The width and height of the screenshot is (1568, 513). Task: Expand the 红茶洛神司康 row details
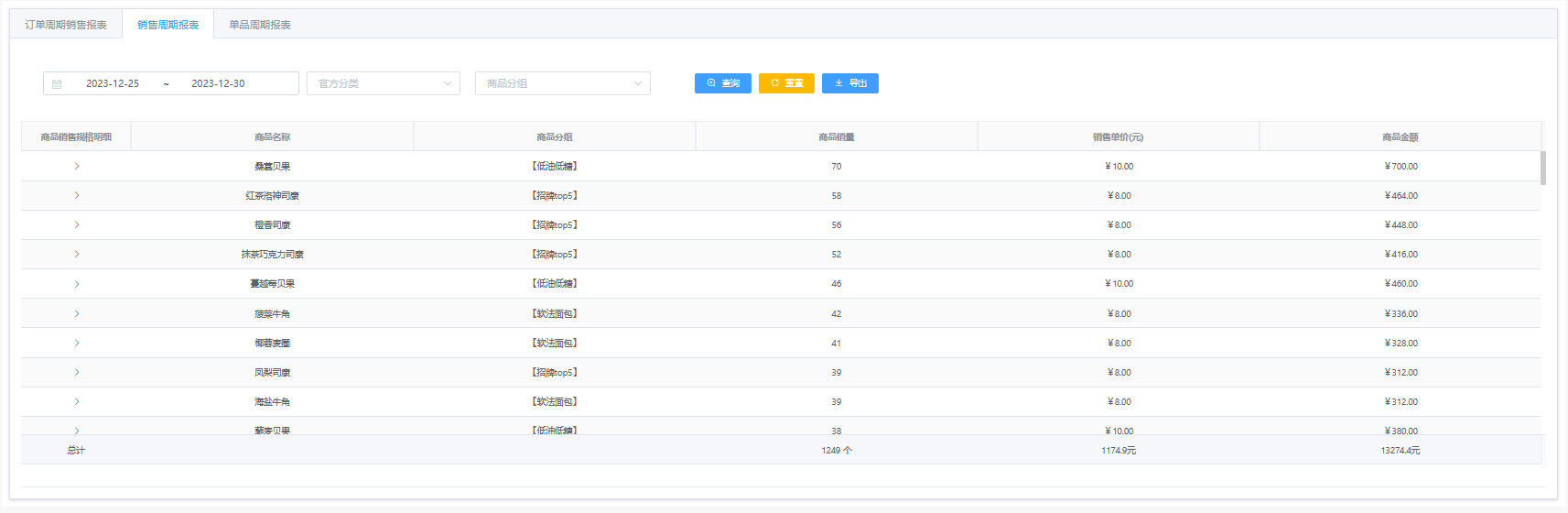pyautogui.click(x=77, y=195)
